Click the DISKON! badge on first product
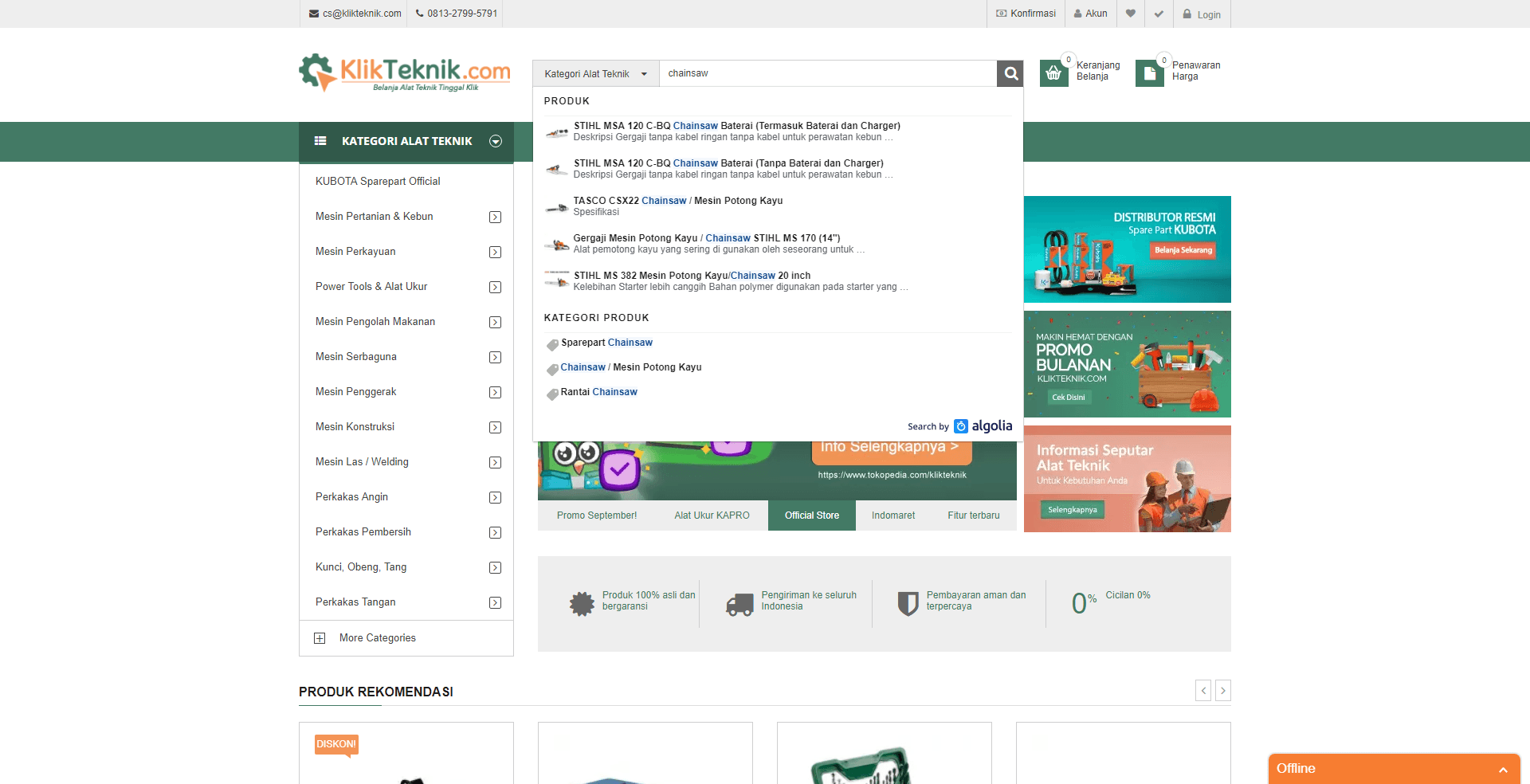 tap(336, 745)
